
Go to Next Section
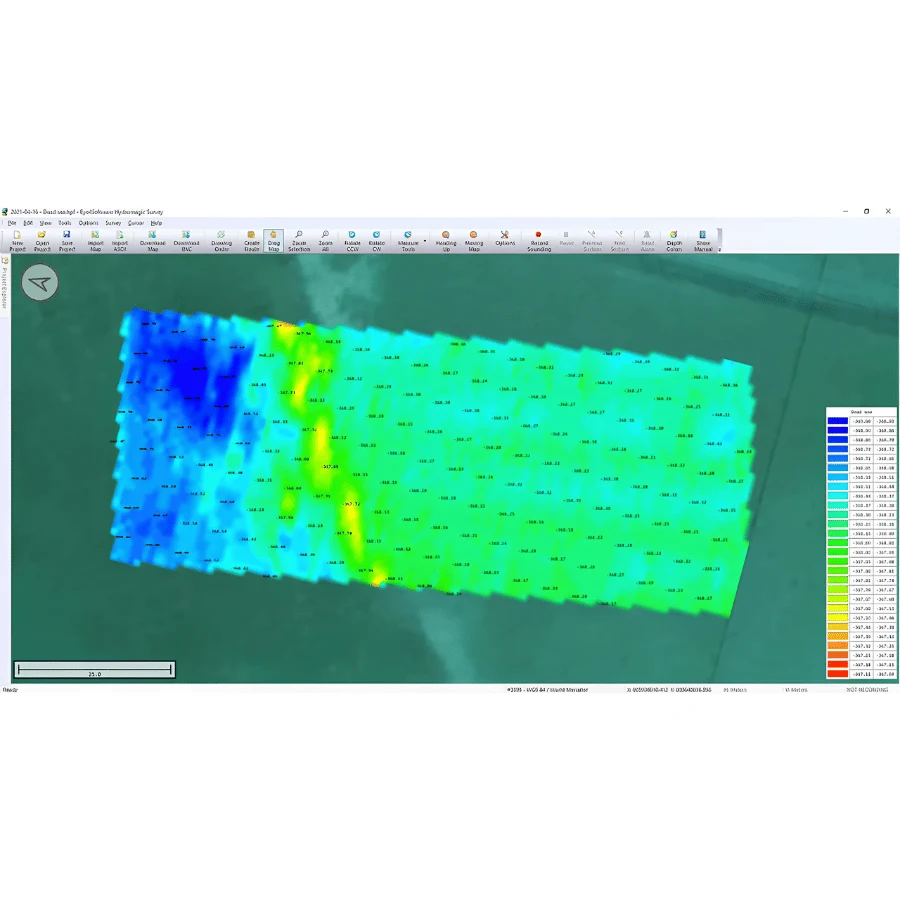pos(619,241)
